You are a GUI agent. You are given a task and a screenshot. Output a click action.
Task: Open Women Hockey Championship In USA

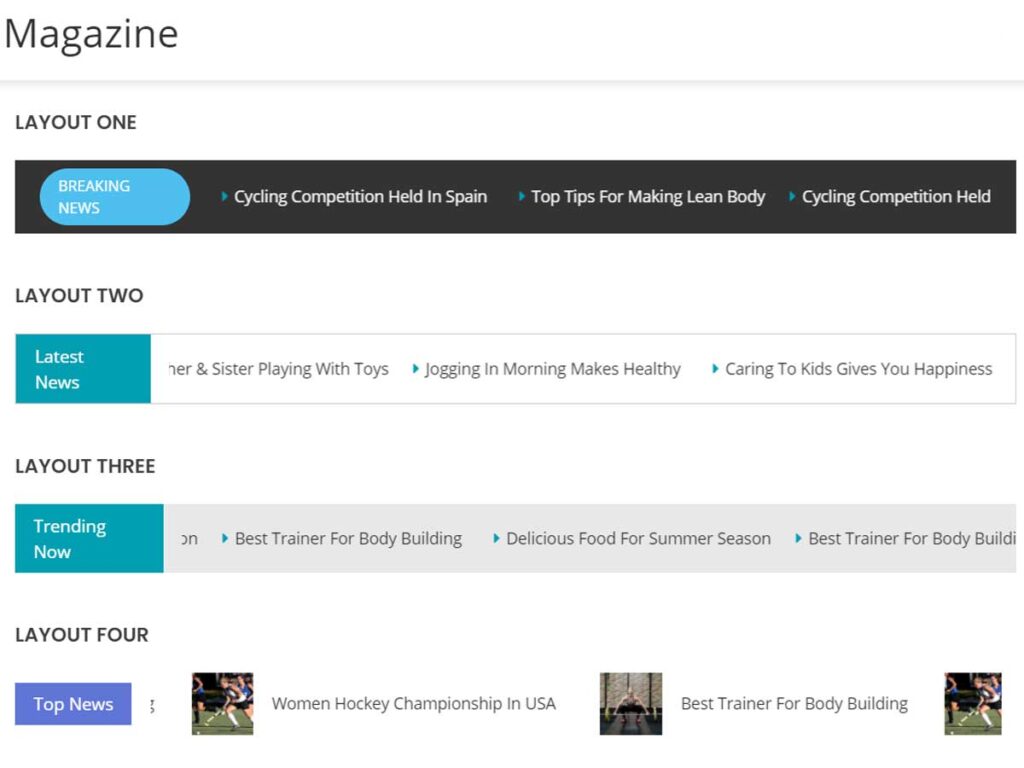tap(413, 704)
